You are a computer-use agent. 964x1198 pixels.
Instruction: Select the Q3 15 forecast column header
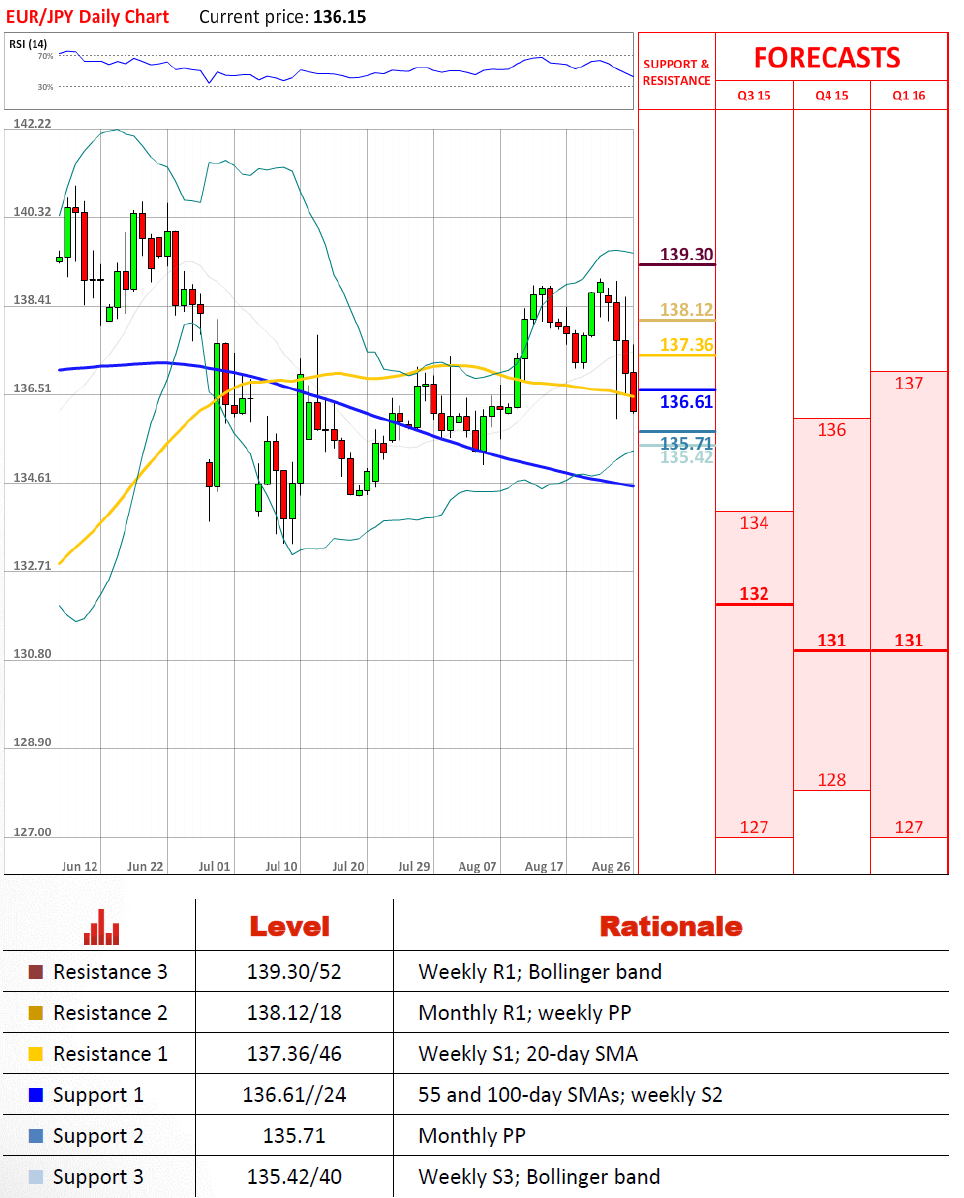754,96
